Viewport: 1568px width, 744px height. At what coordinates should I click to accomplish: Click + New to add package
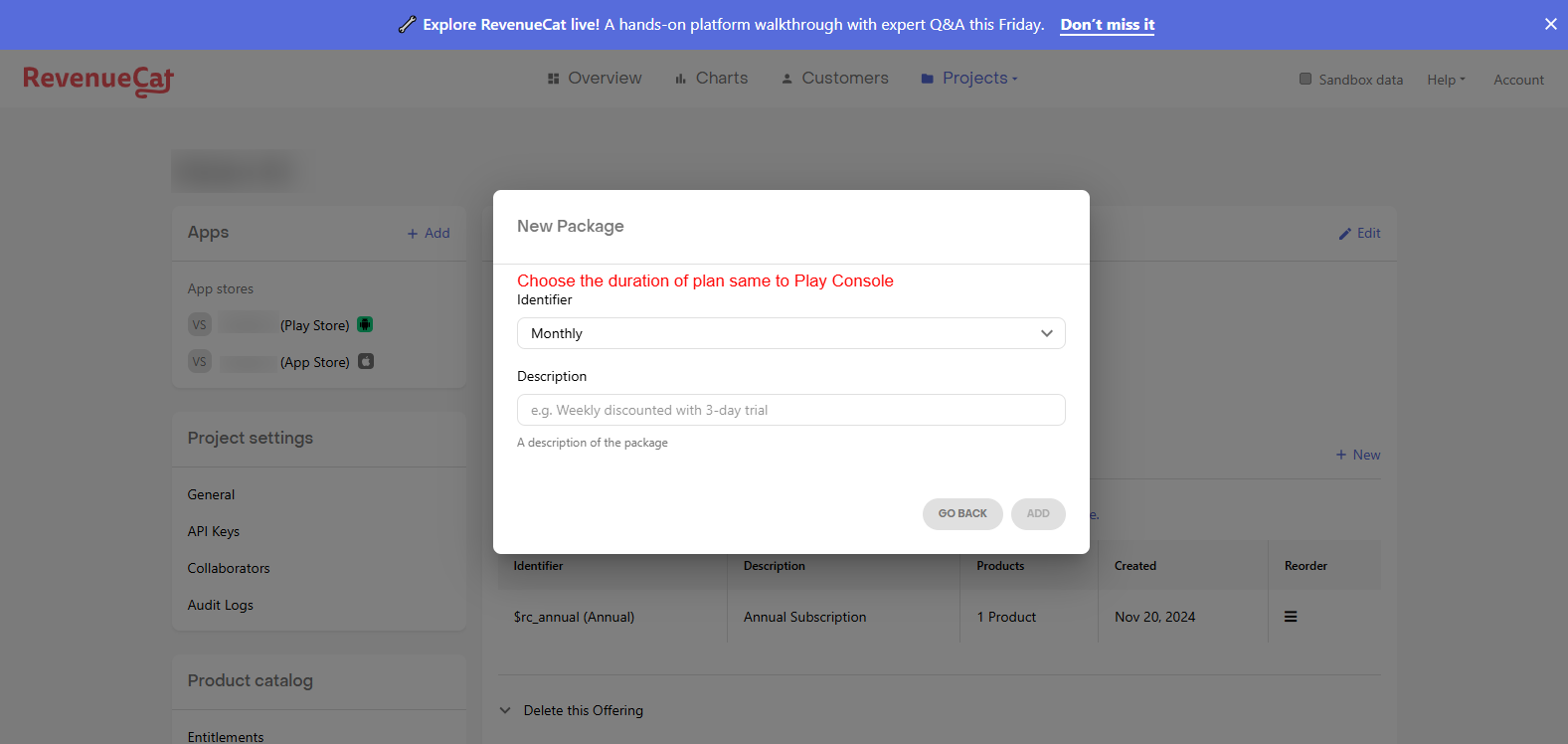click(1358, 455)
